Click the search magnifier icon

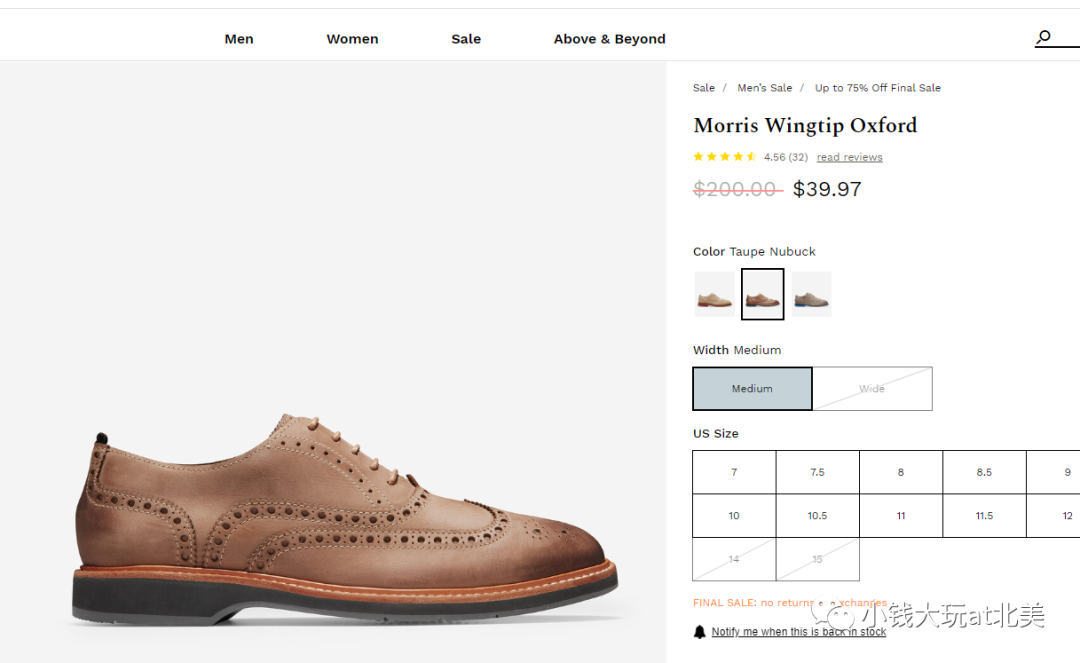(1043, 38)
